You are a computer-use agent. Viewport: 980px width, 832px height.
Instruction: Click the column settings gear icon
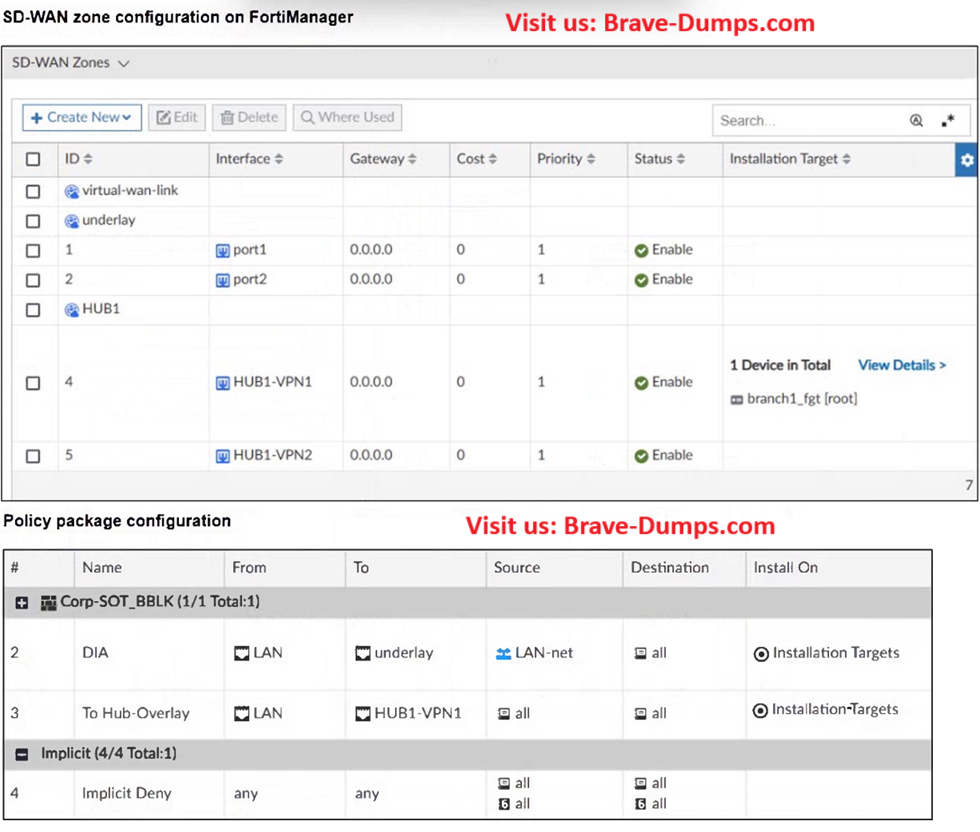point(966,160)
